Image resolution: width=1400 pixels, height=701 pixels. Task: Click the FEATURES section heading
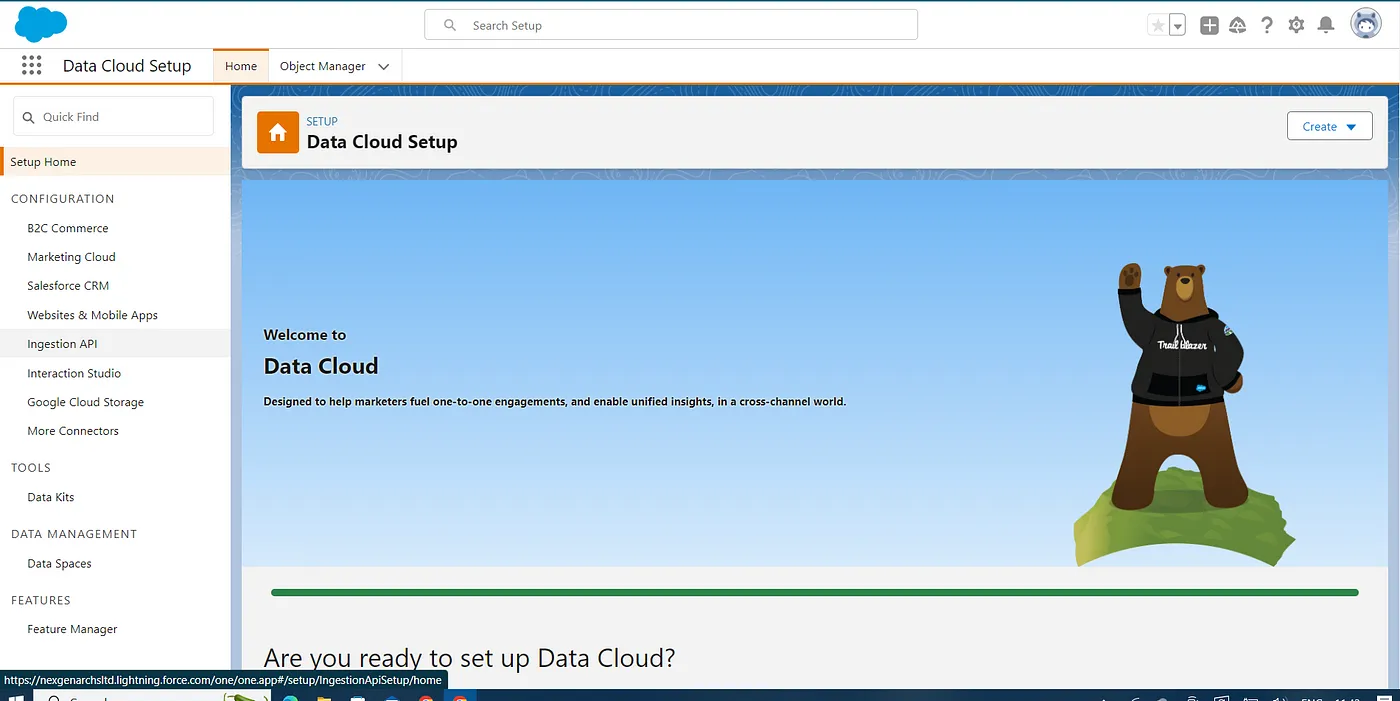(41, 601)
